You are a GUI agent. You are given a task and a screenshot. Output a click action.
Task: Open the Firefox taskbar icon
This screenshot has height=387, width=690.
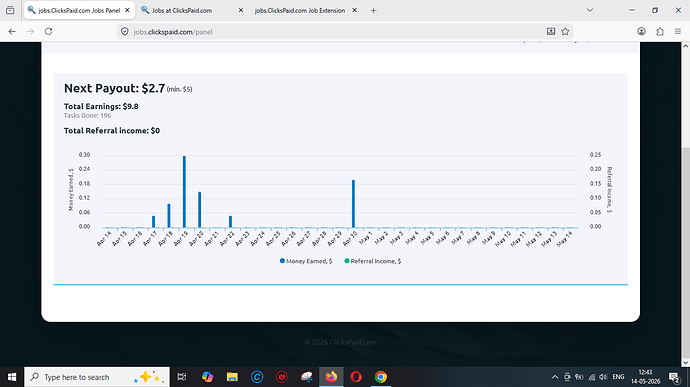tap(331, 377)
